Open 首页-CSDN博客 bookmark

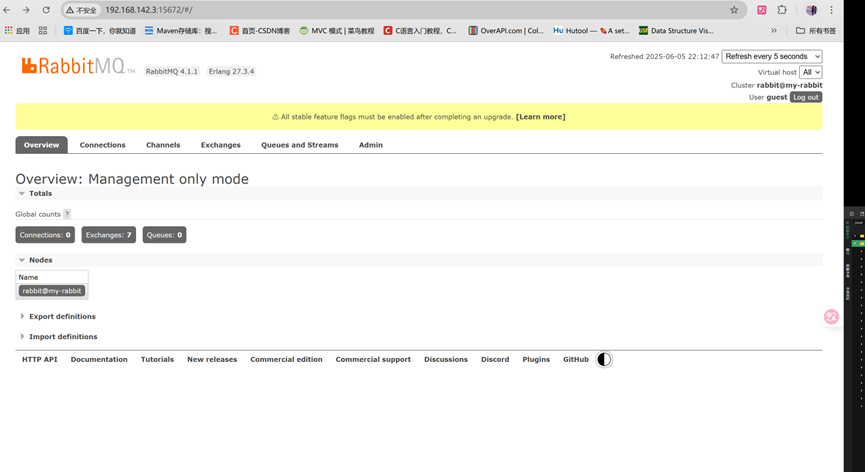(x=260, y=31)
